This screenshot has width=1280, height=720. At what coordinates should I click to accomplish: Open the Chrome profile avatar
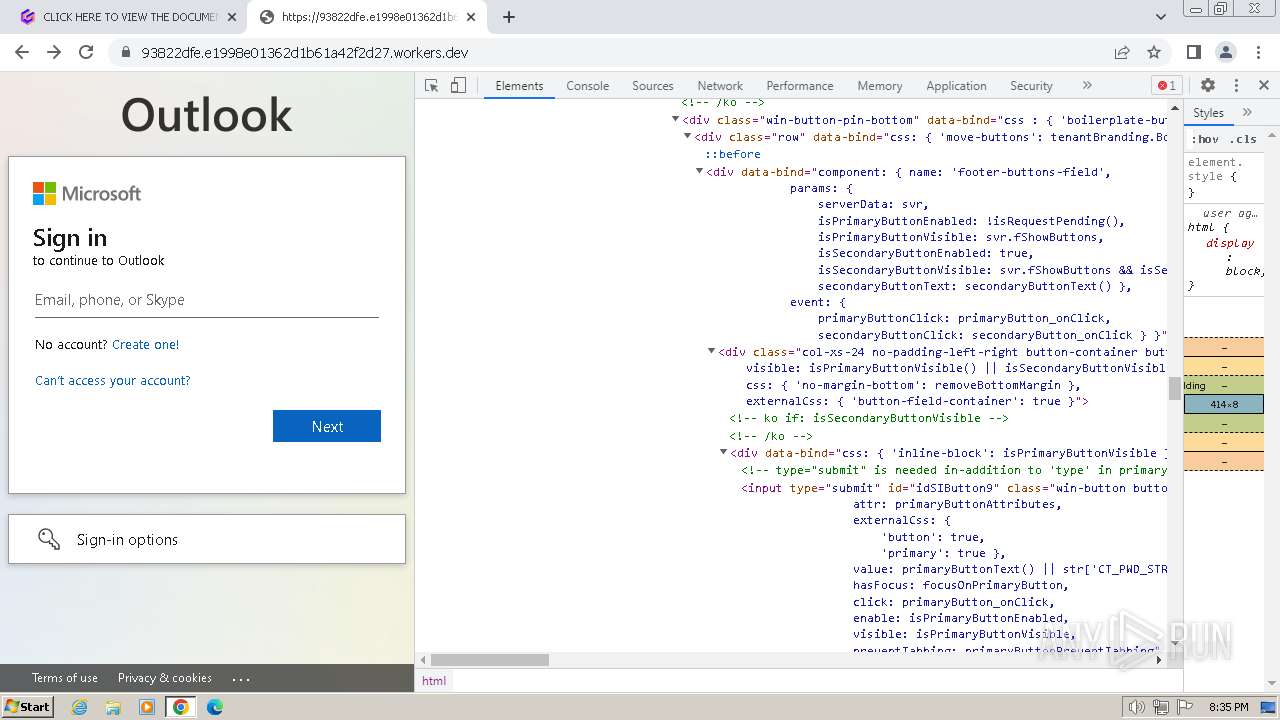[x=1225, y=52]
